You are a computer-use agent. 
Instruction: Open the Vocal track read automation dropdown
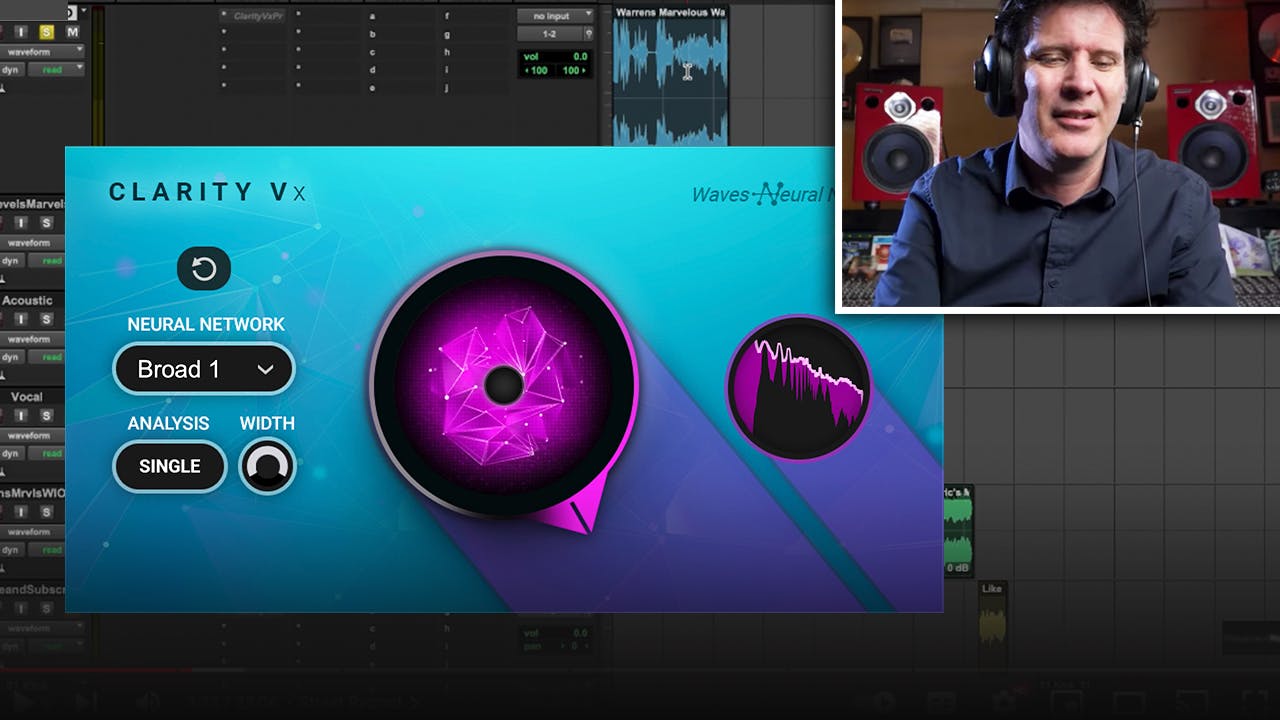pyautogui.click(x=47, y=454)
